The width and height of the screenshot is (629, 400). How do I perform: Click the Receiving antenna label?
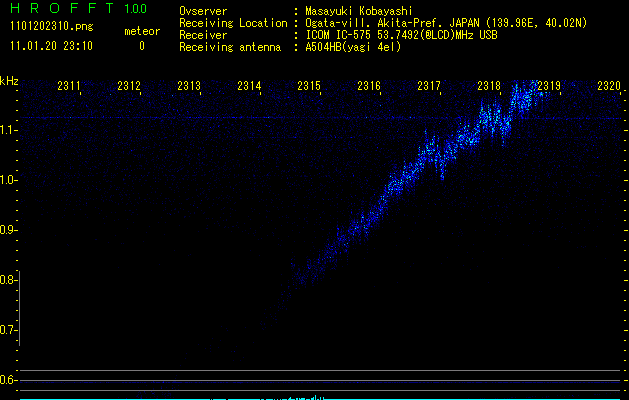point(230,47)
